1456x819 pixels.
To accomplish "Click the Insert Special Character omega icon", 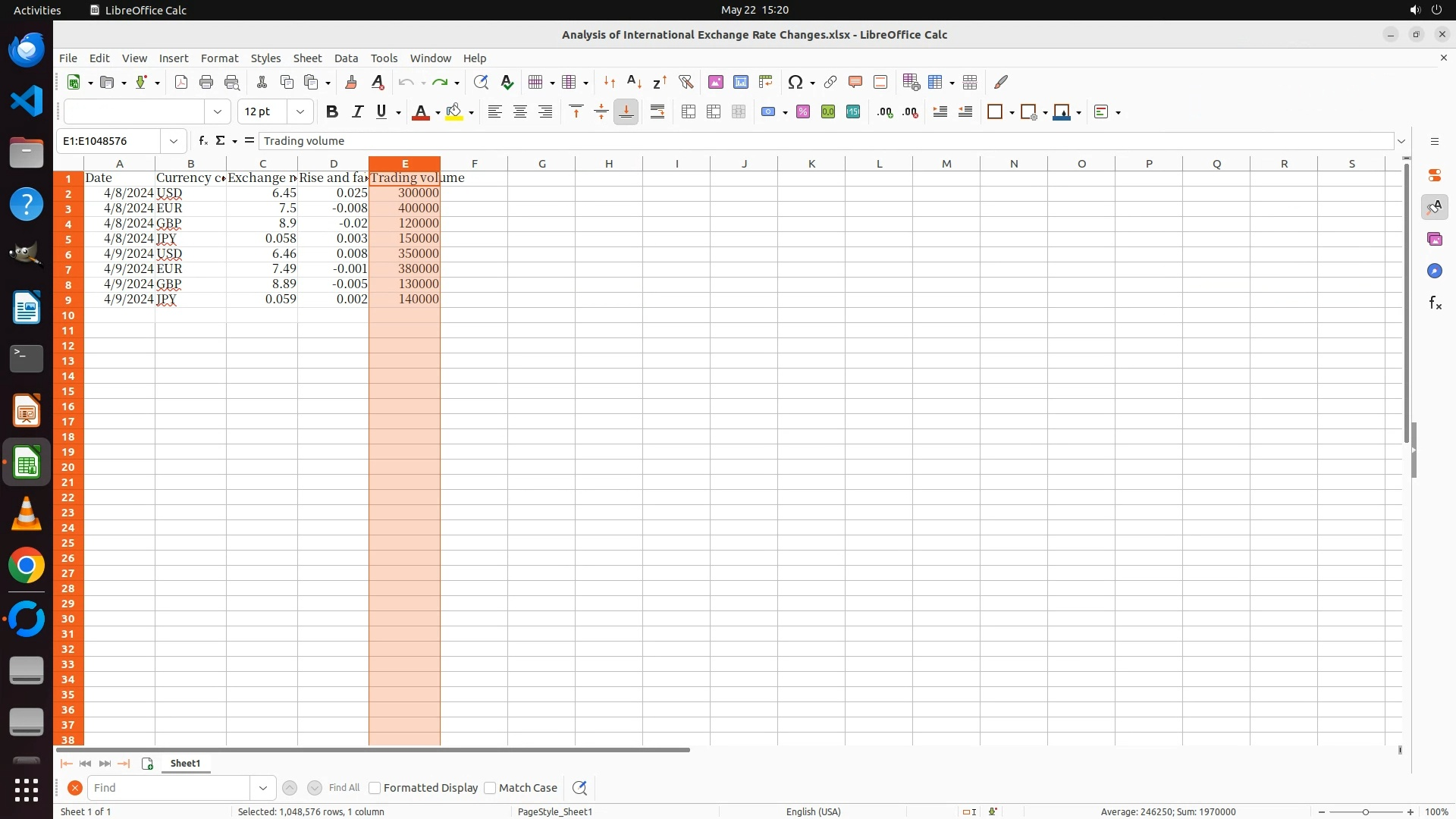I will pyautogui.click(x=795, y=82).
